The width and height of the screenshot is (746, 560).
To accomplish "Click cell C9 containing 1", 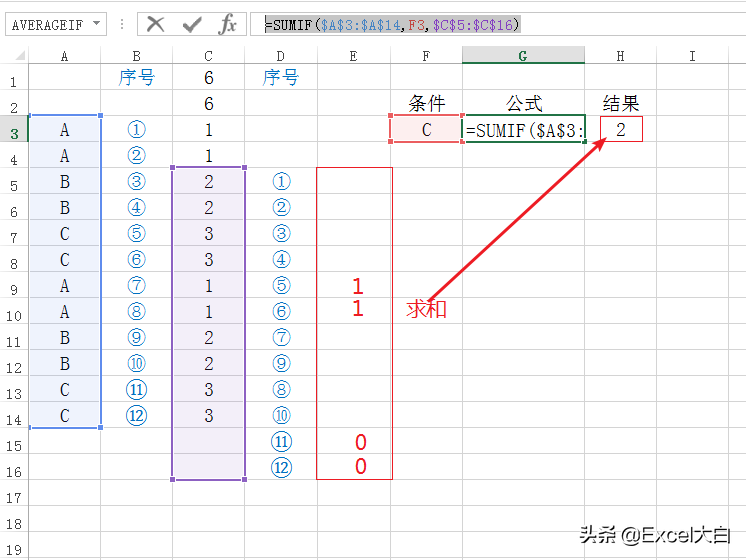I will (x=208, y=285).
